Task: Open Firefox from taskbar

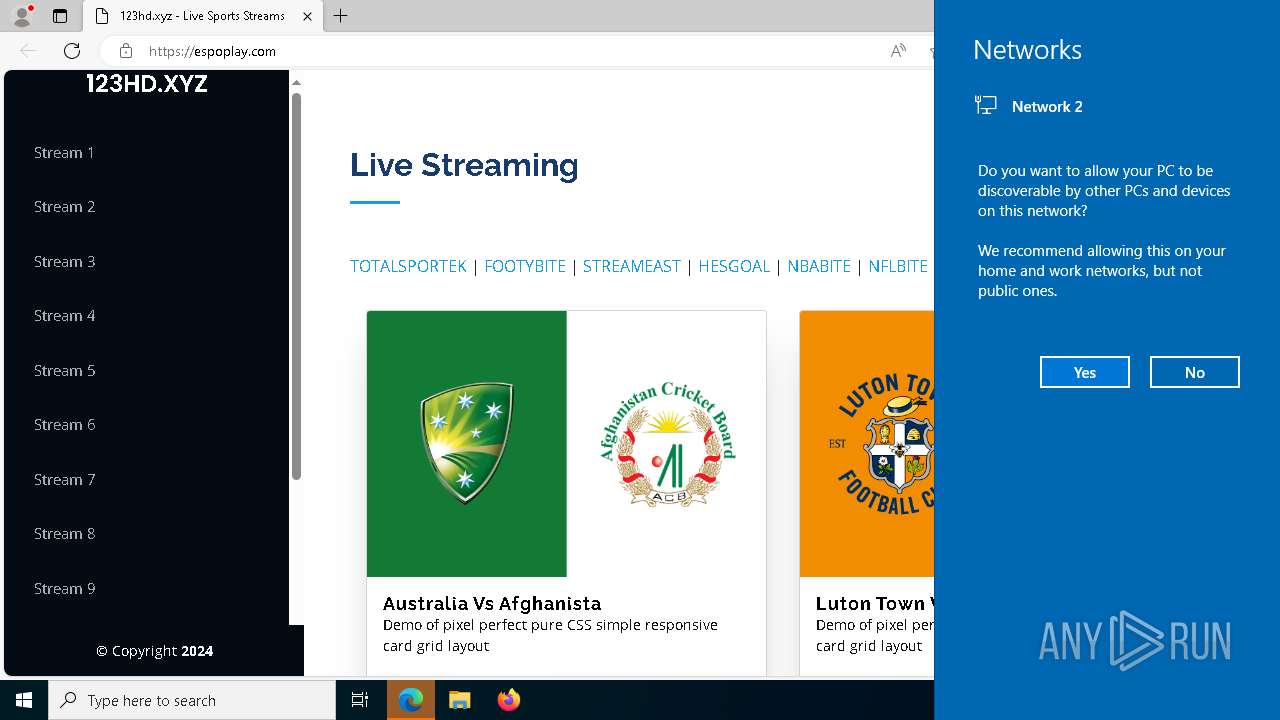Action: coord(508,700)
